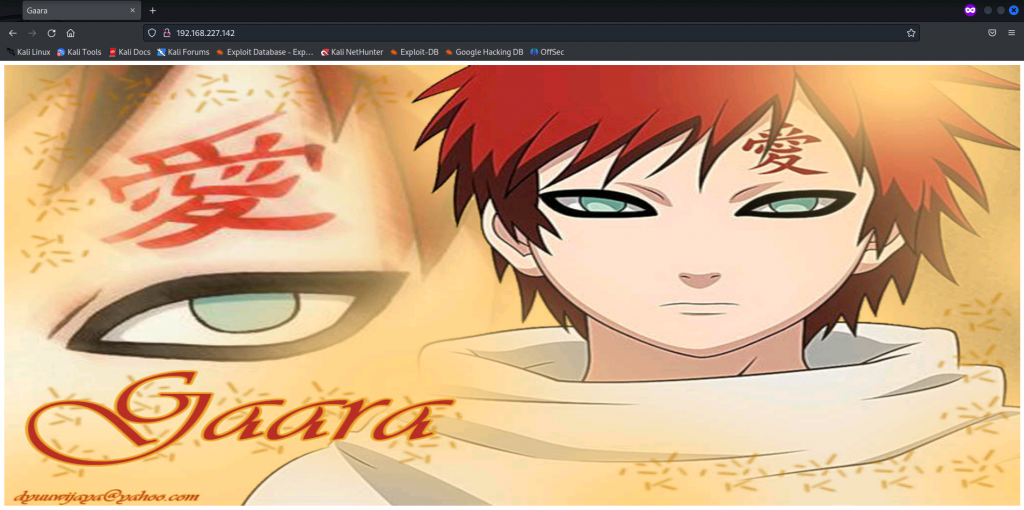Click the purple private browsing mask icon
This screenshot has width=1024, height=510.
pyautogui.click(x=970, y=10)
